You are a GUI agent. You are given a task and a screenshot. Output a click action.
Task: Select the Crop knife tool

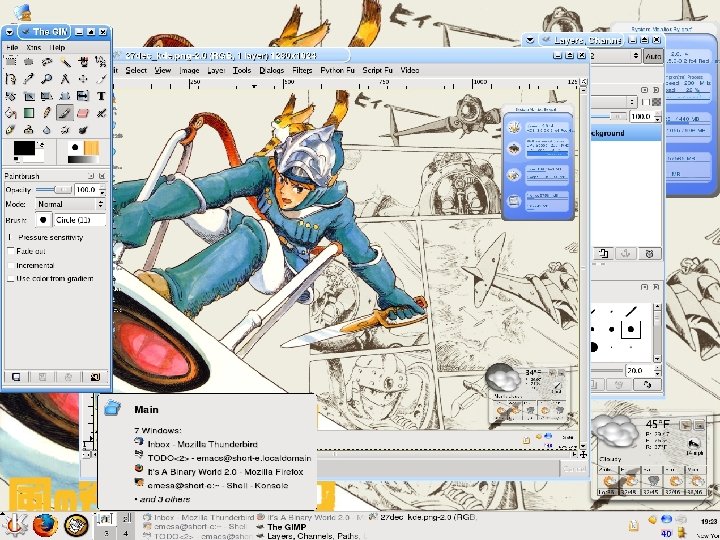click(101, 79)
